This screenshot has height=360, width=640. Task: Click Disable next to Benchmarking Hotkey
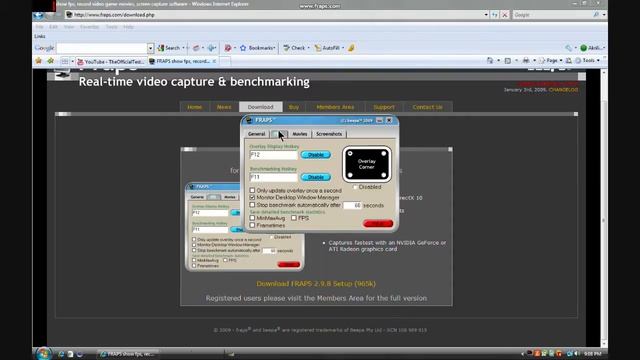coord(316,177)
